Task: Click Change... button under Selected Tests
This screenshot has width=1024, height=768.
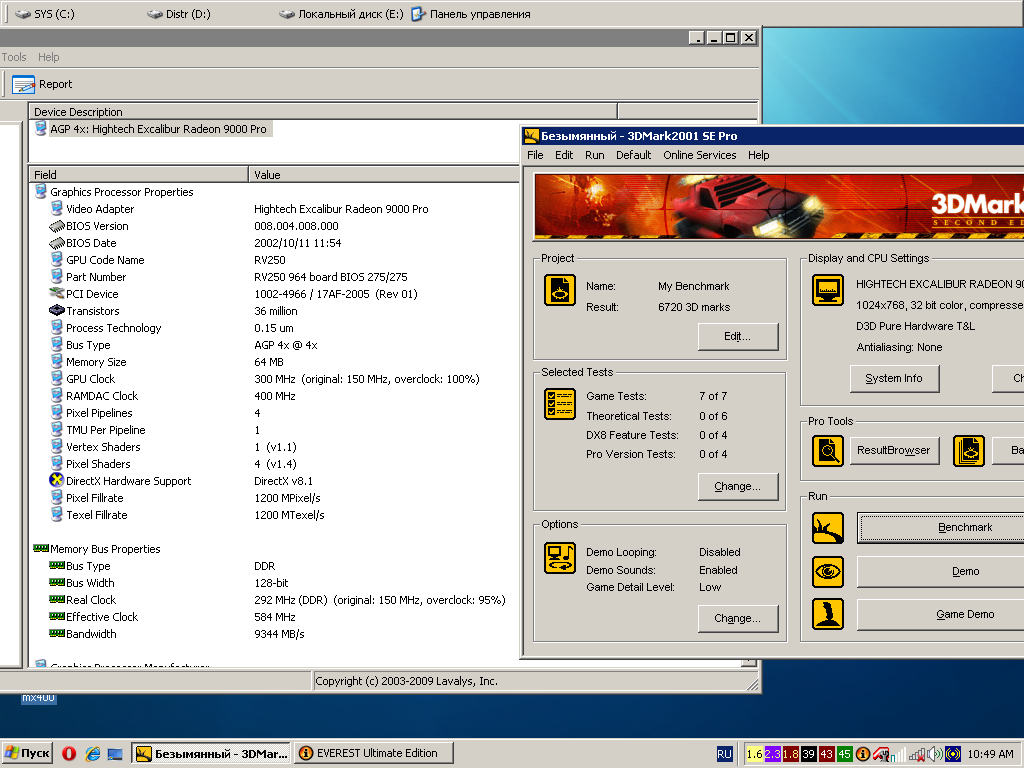Action: 737,487
